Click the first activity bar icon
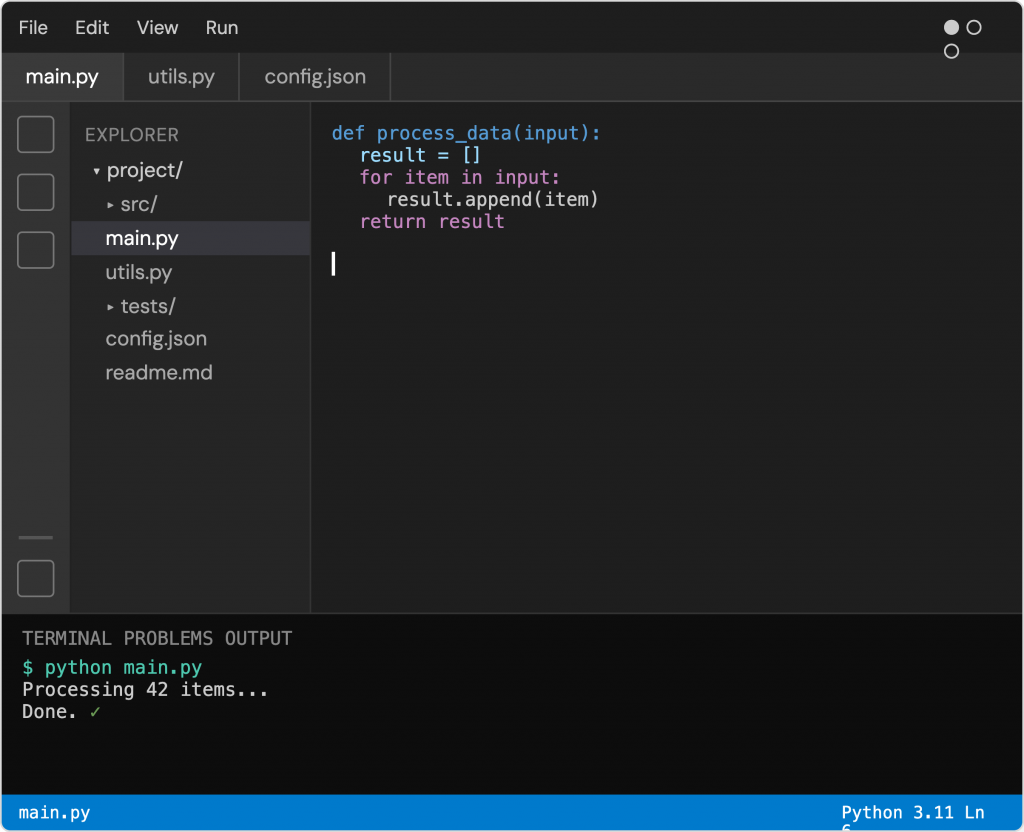 (35, 135)
